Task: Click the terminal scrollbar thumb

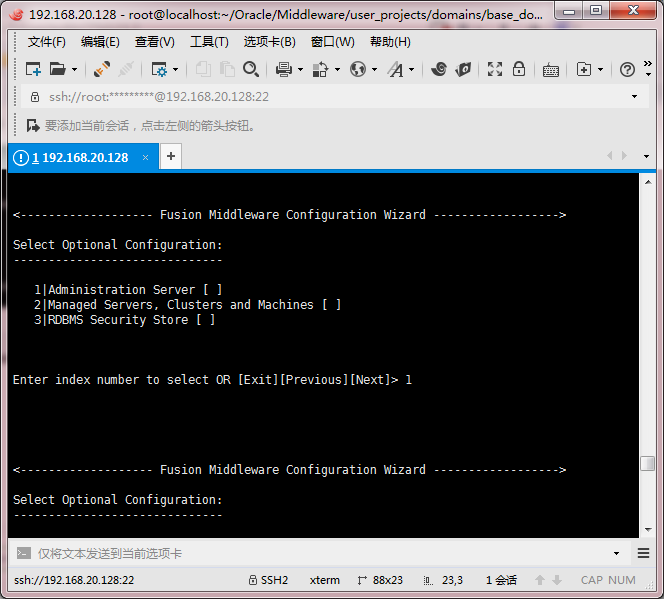Action: pos(647,463)
